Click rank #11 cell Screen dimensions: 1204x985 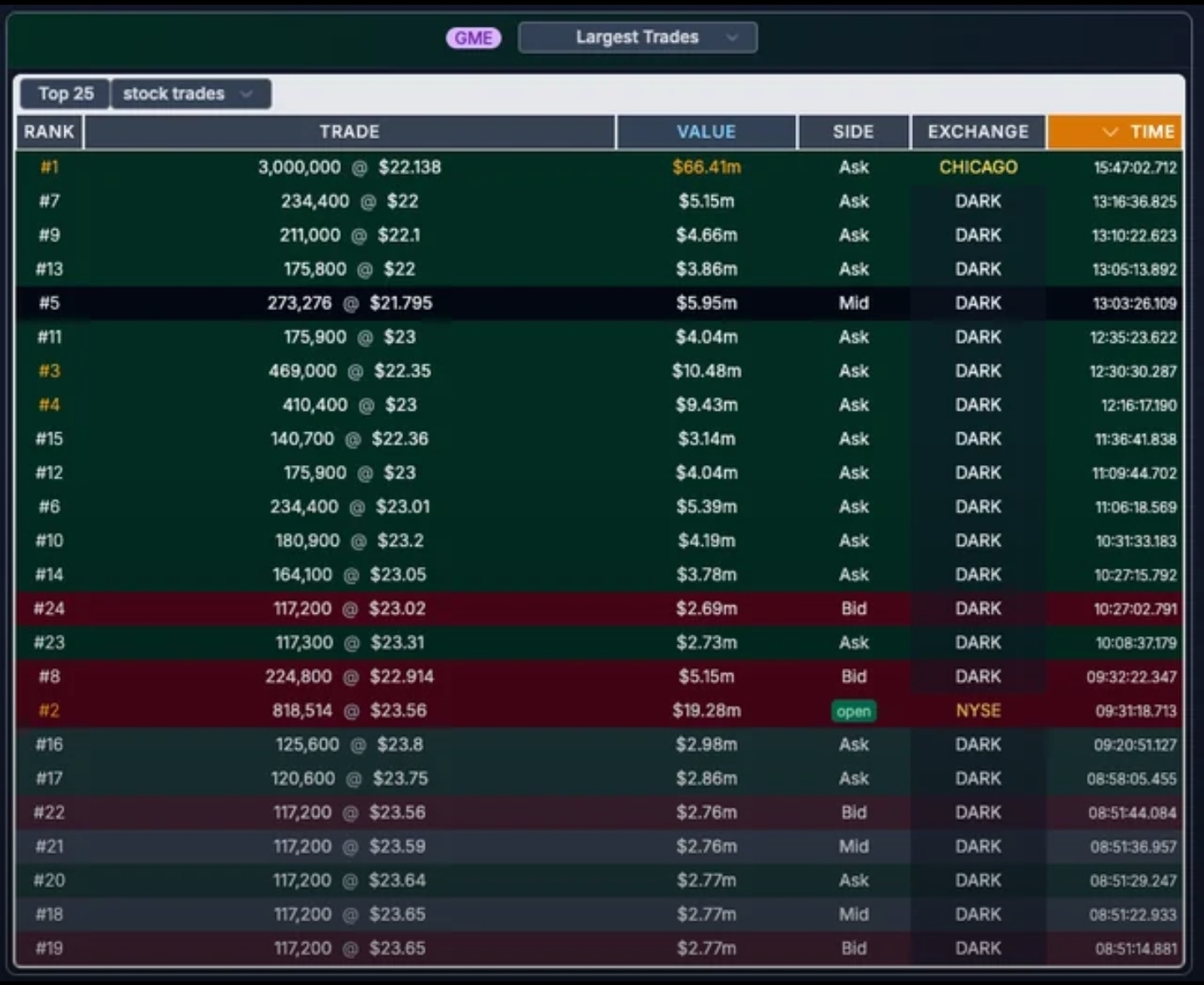pyautogui.click(x=49, y=337)
